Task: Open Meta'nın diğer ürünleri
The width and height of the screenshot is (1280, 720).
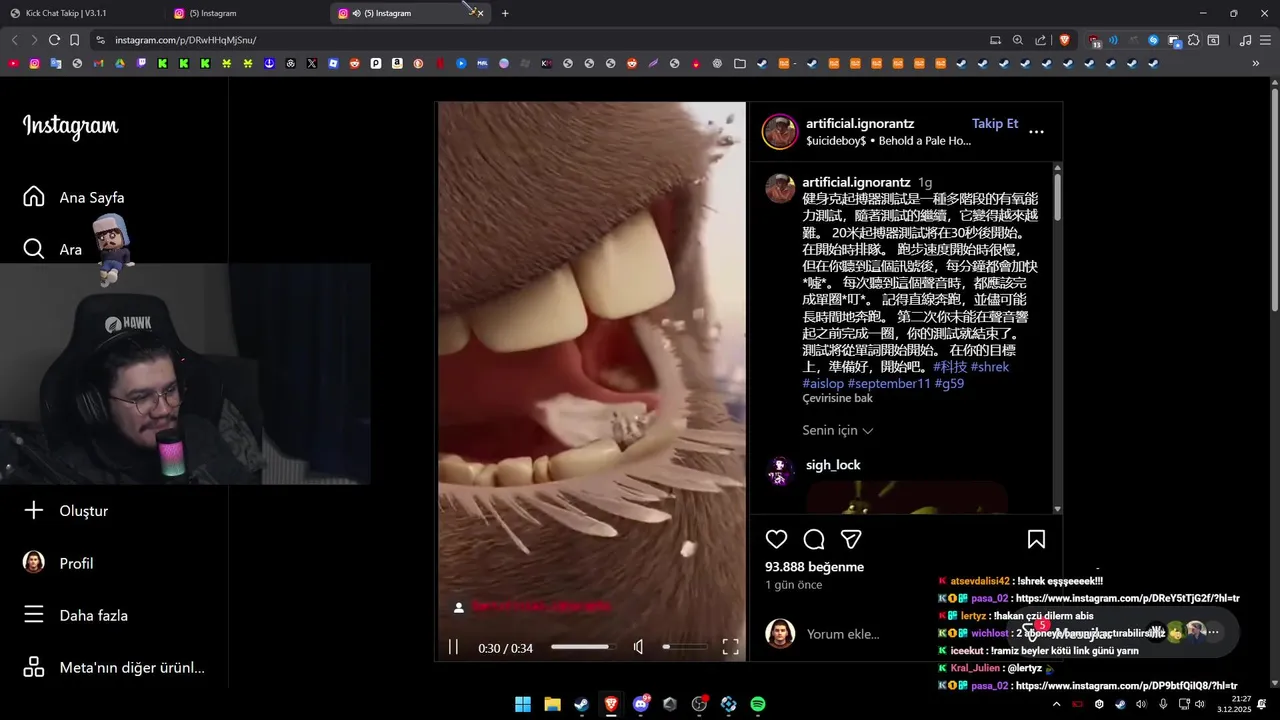Action: 114,667
